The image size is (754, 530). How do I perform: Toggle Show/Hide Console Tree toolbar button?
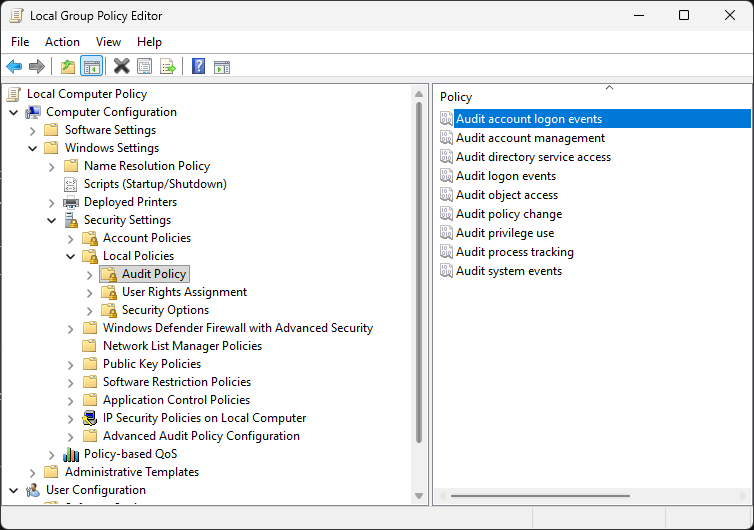click(x=91, y=67)
